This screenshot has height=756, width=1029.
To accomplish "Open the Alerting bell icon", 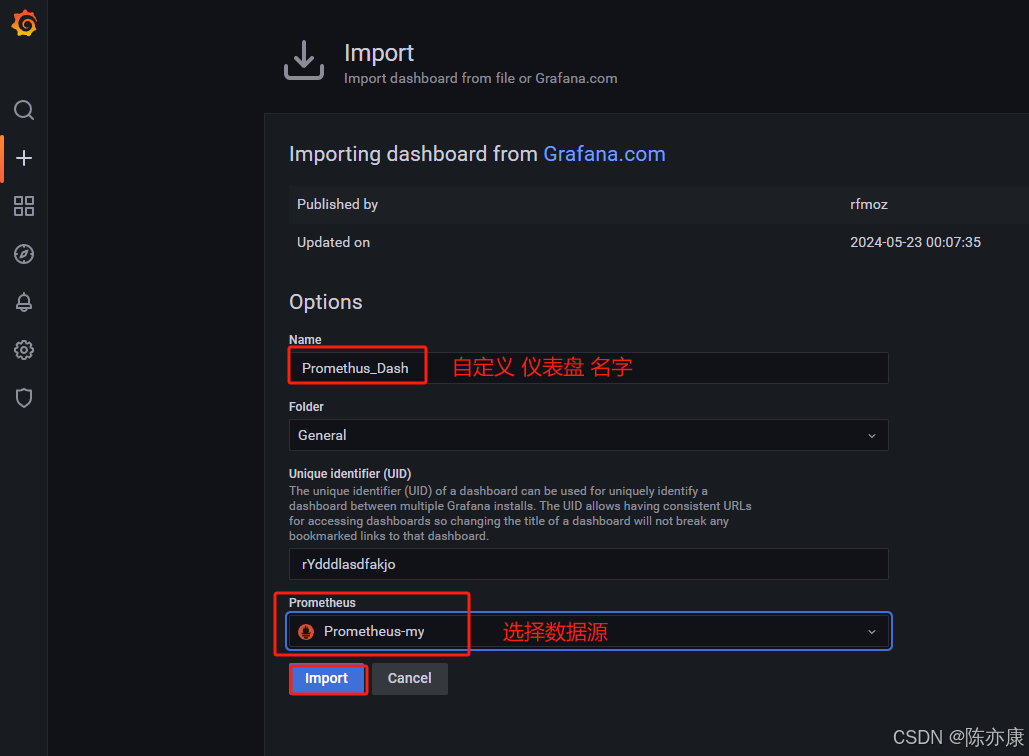I will (24, 302).
